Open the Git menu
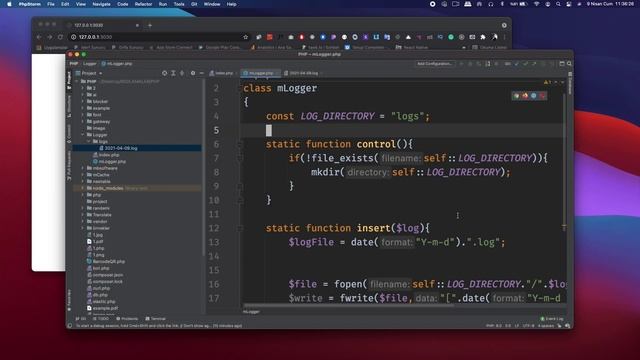The width and height of the screenshot is (640, 360). [x=194, y=4]
